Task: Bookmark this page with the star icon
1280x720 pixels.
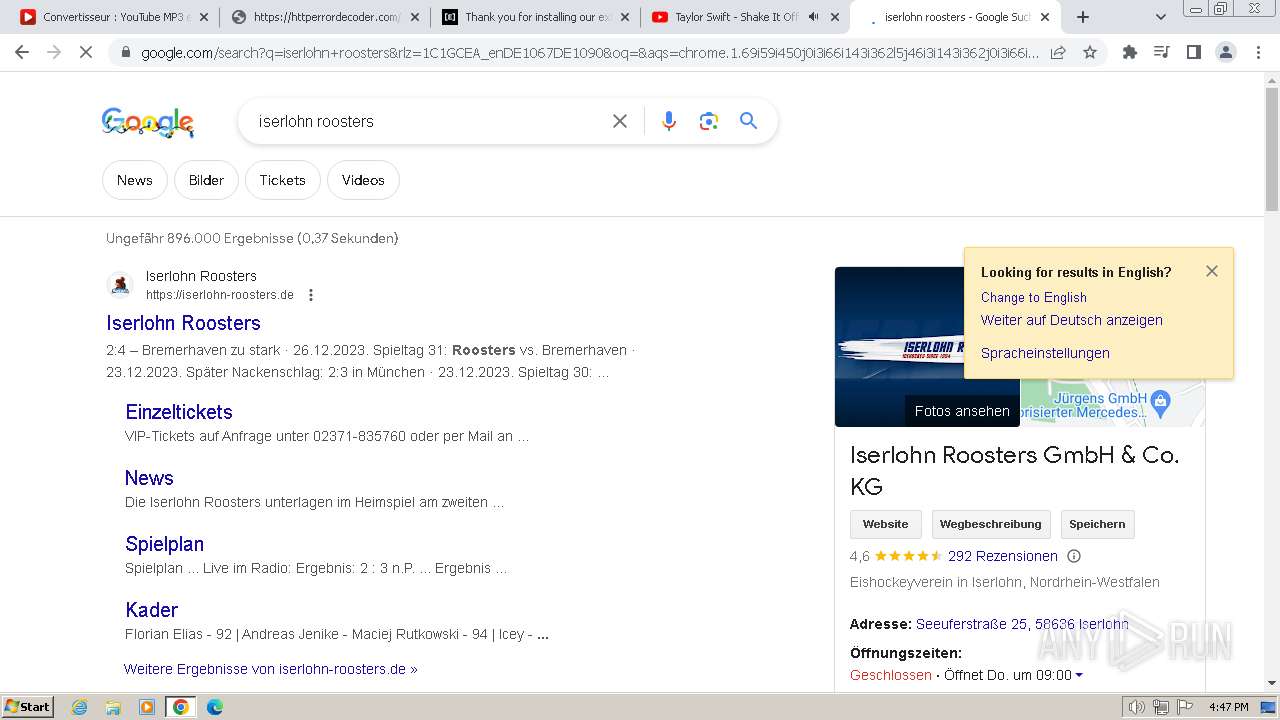Action: 1090,52
